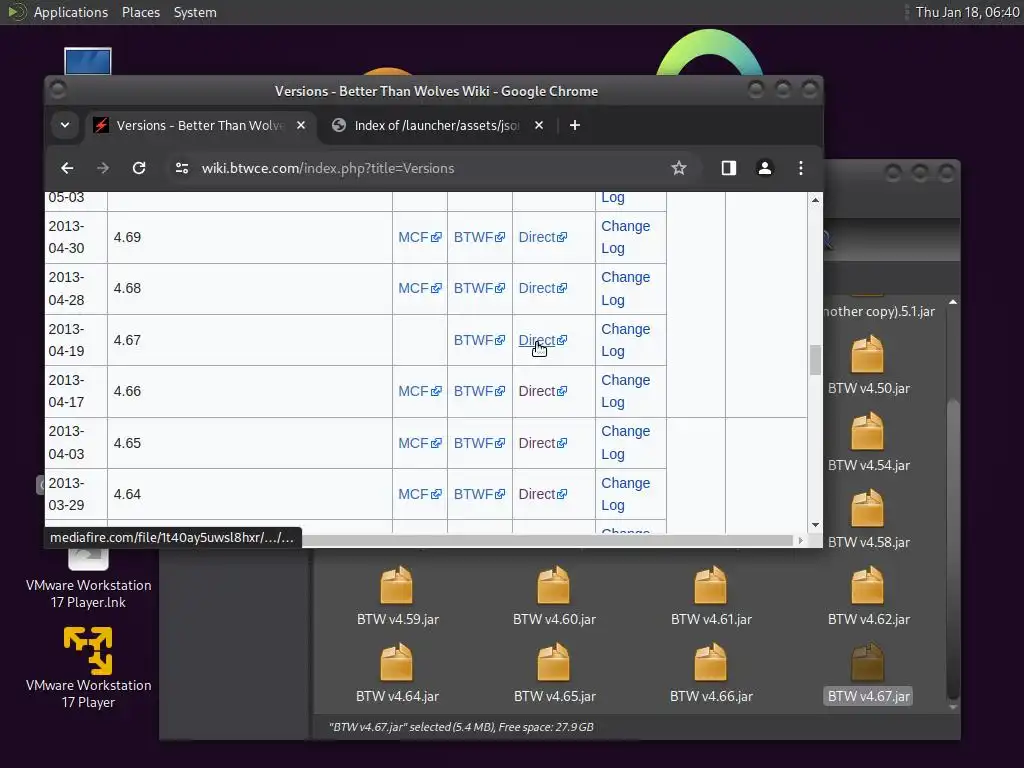The image size is (1024, 768).
Task: Open the Places menu in top panel
Action: click(x=141, y=12)
